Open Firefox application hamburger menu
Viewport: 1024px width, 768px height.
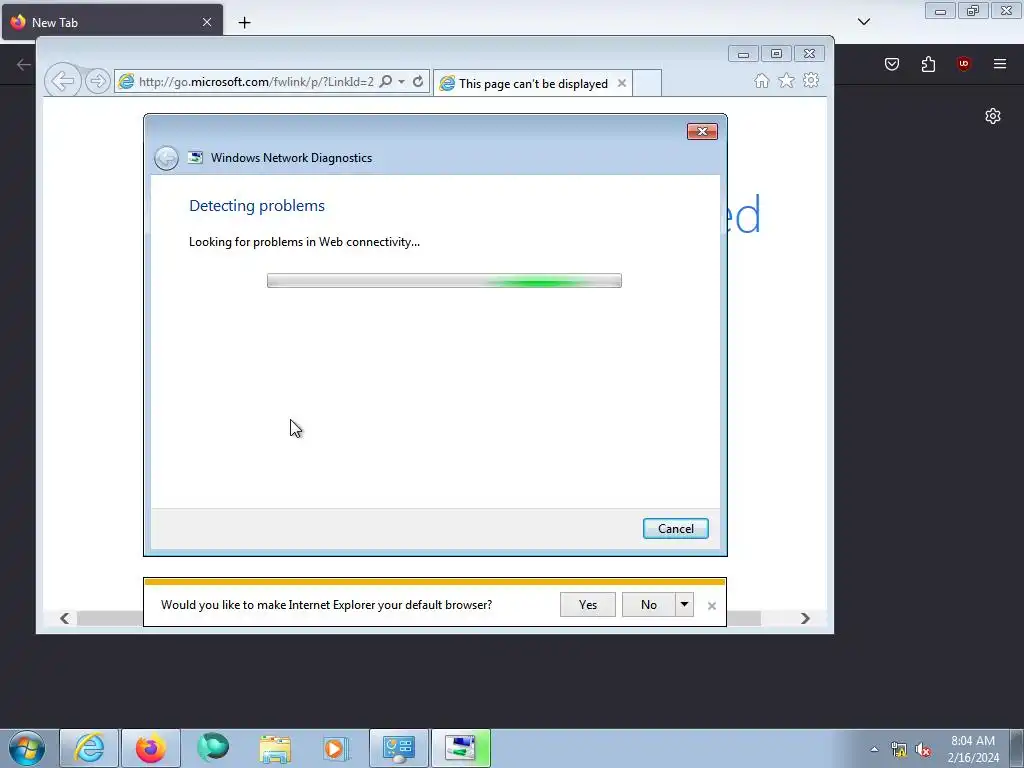[x=1000, y=64]
